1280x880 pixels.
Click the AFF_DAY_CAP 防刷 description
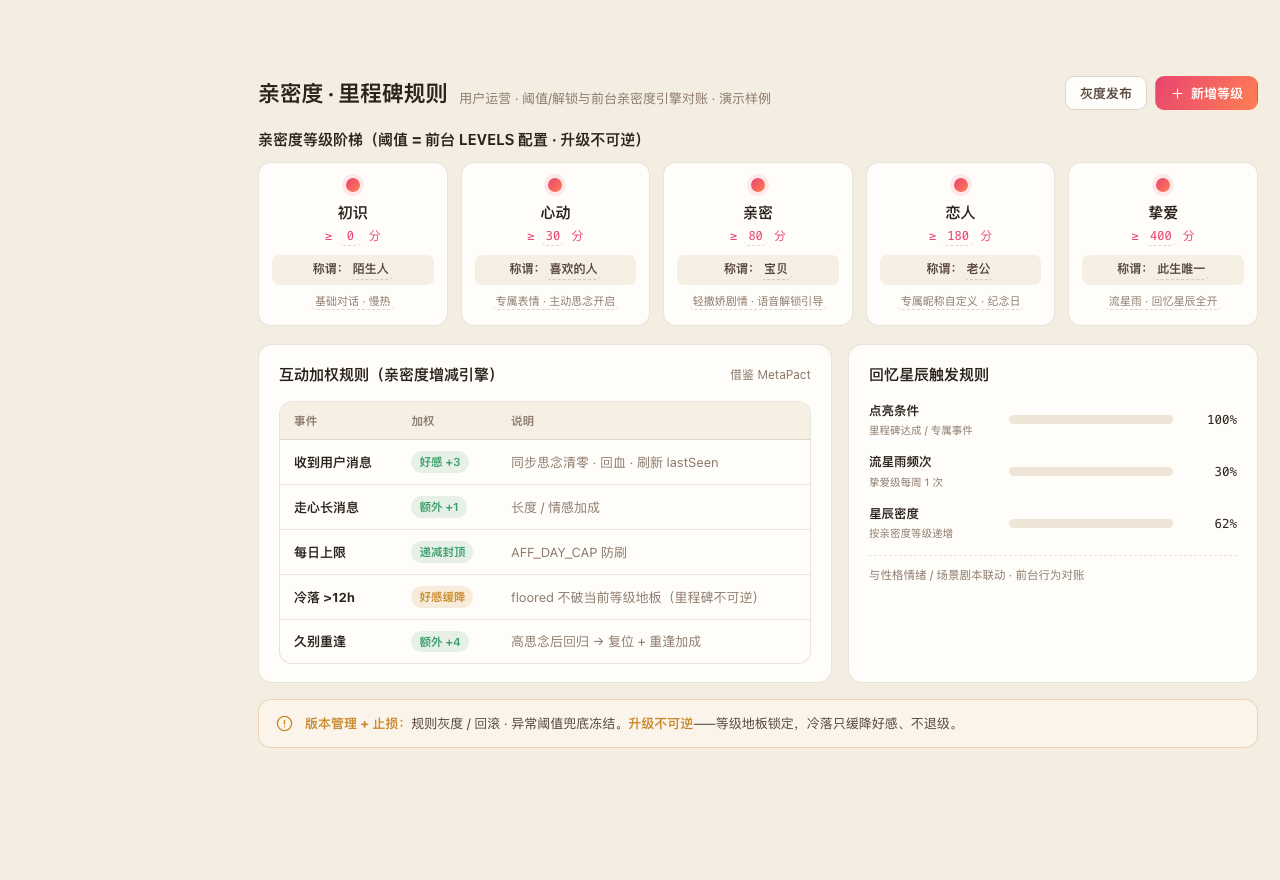click(x=569, y=552)
